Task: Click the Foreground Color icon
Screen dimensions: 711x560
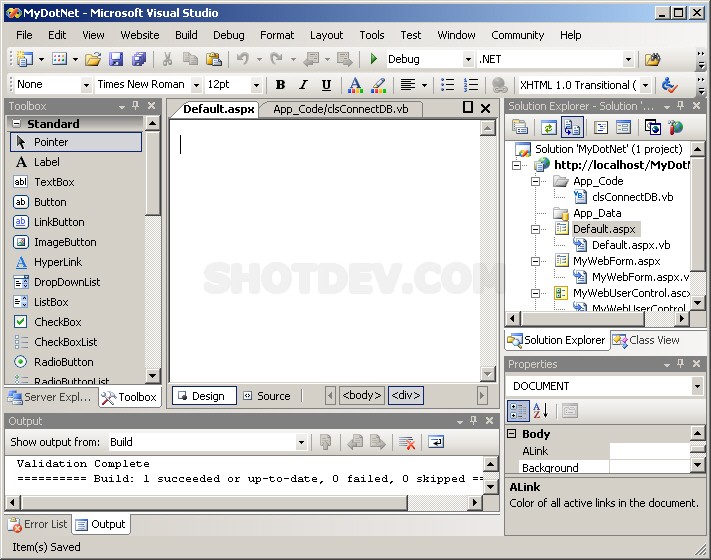Action: pos(354,85)
